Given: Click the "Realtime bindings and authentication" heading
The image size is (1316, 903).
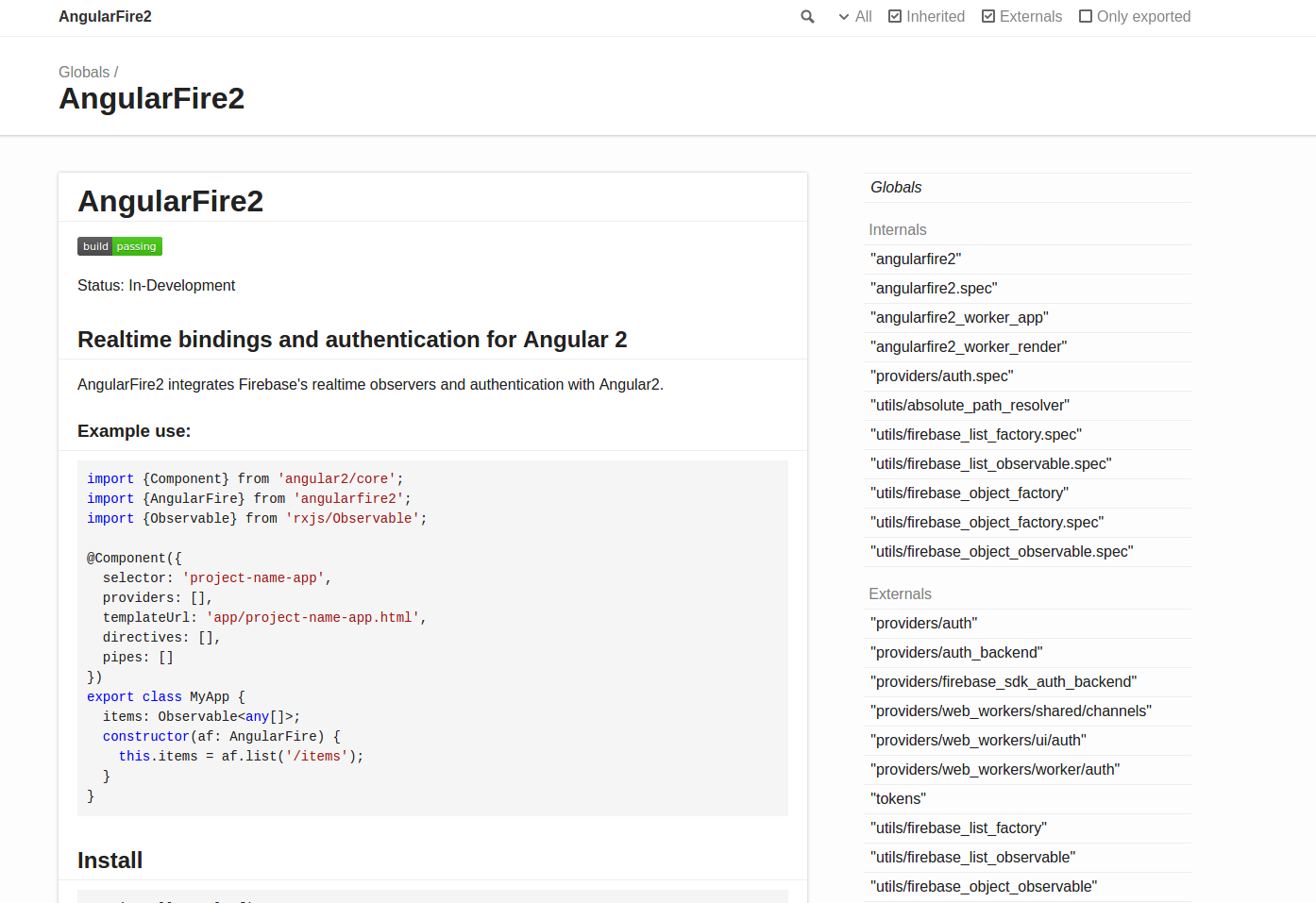Looking at the screenshot, I should tap(352, 340).
